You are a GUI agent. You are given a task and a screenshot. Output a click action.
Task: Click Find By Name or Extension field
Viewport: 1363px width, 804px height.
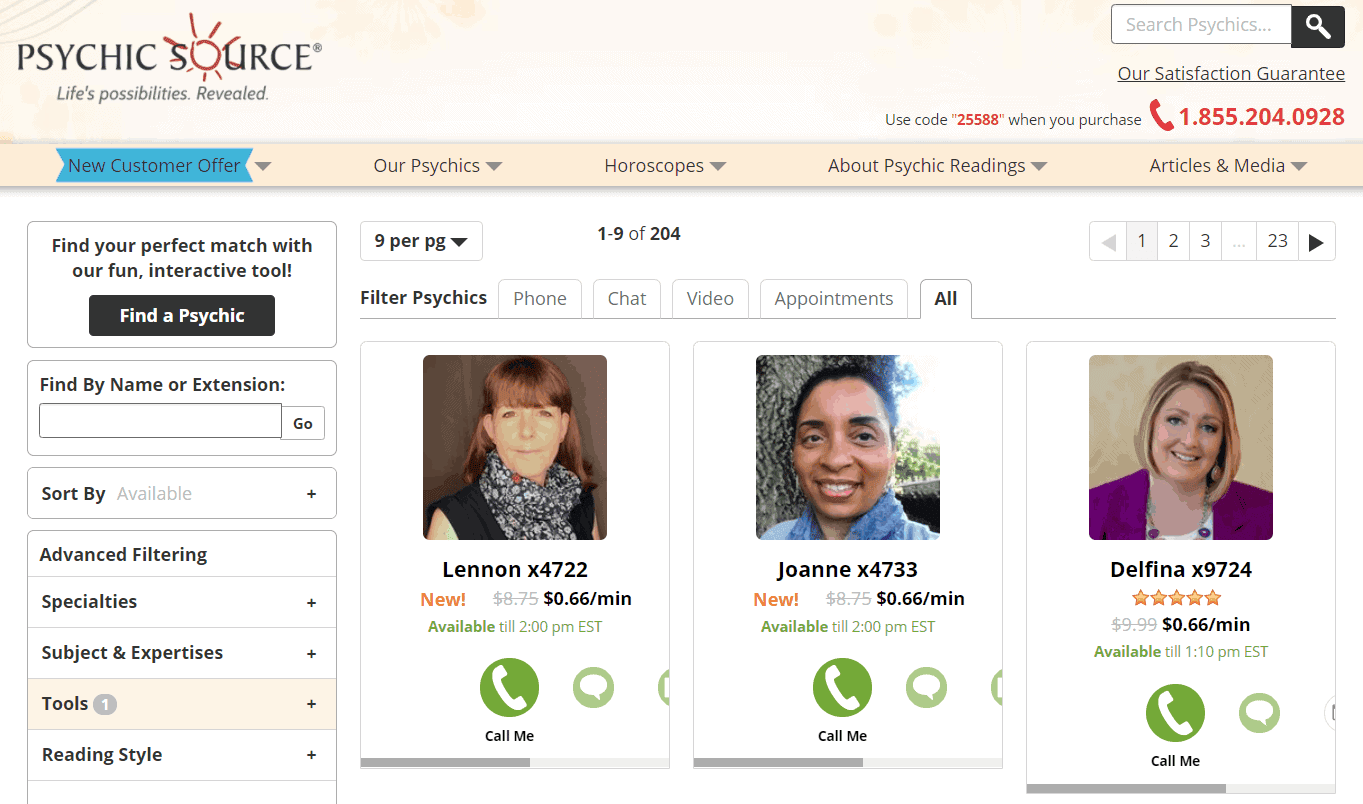(160, 421)
